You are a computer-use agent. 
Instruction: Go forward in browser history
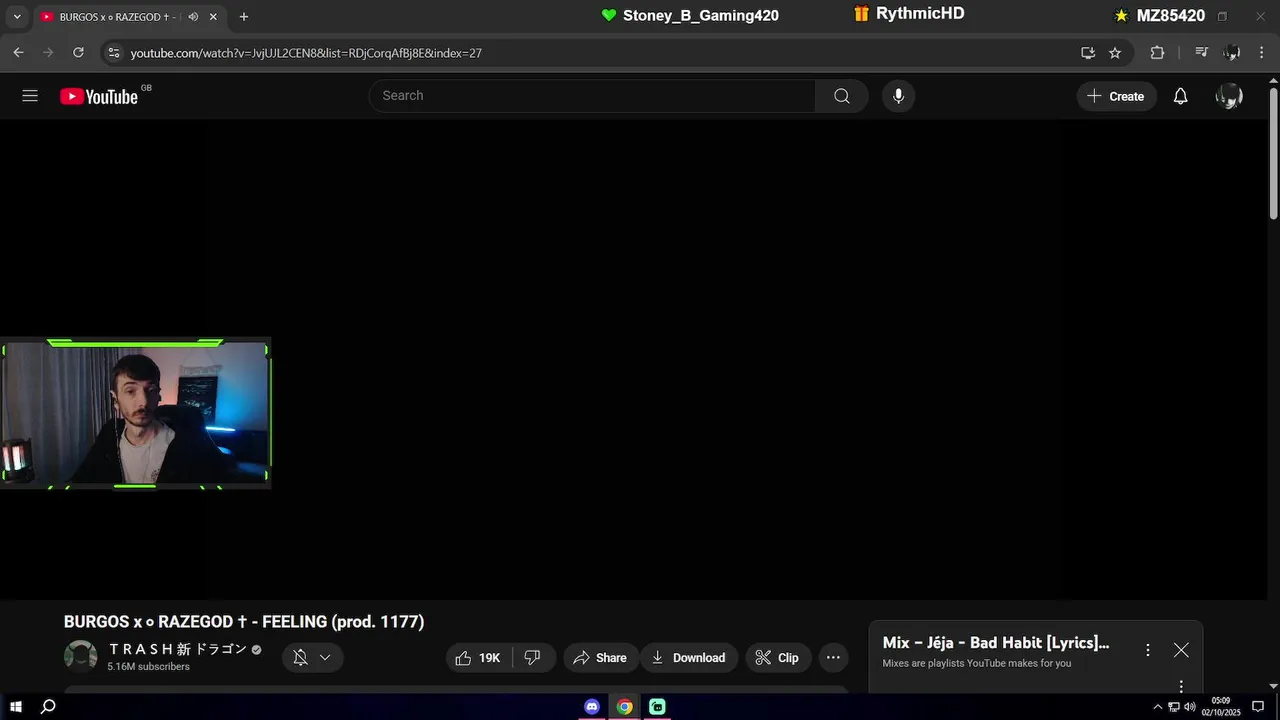(48, 52)
